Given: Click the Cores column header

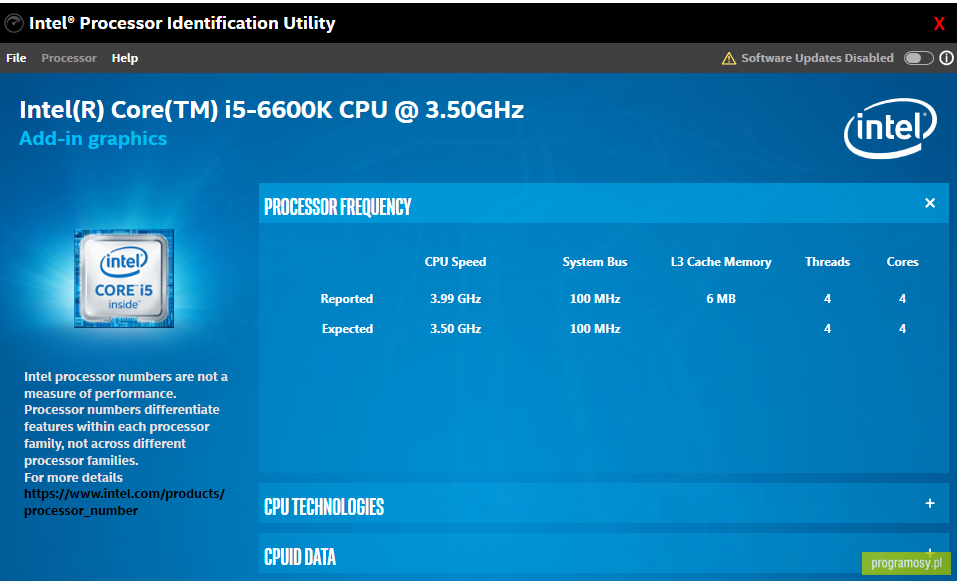Looking at the screenshot, I should click(x=903, y=262).
